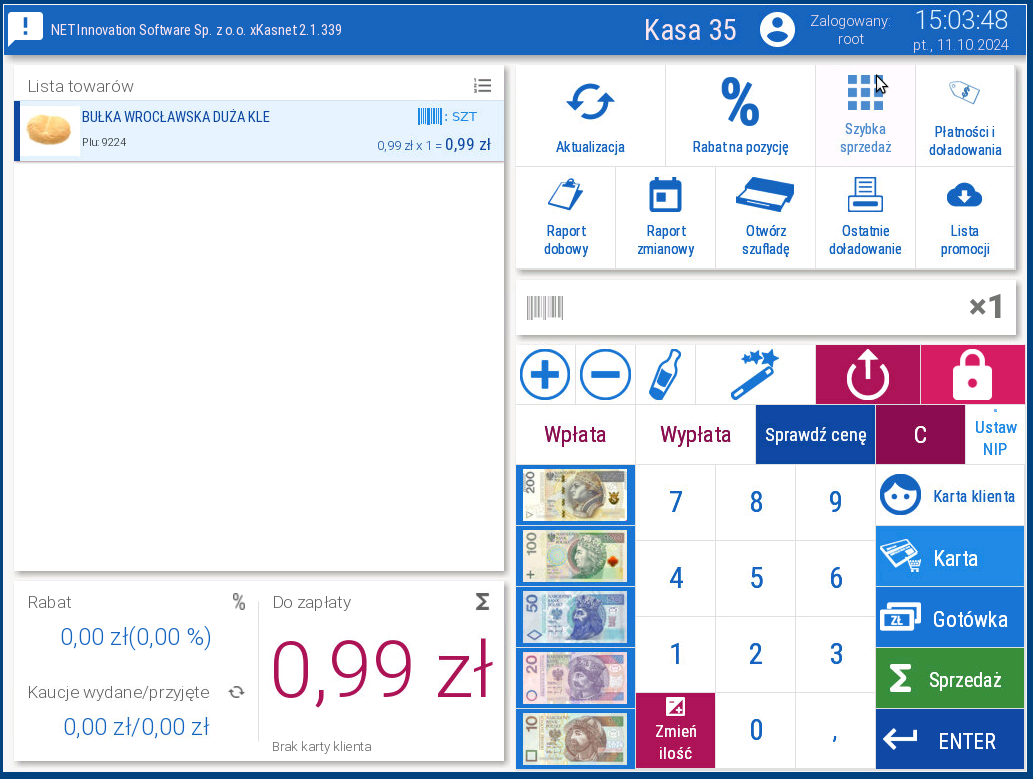1033x779 pixels.
Task: Open the Raport dobowy clipboard report
Action: (x=565, y=217)
